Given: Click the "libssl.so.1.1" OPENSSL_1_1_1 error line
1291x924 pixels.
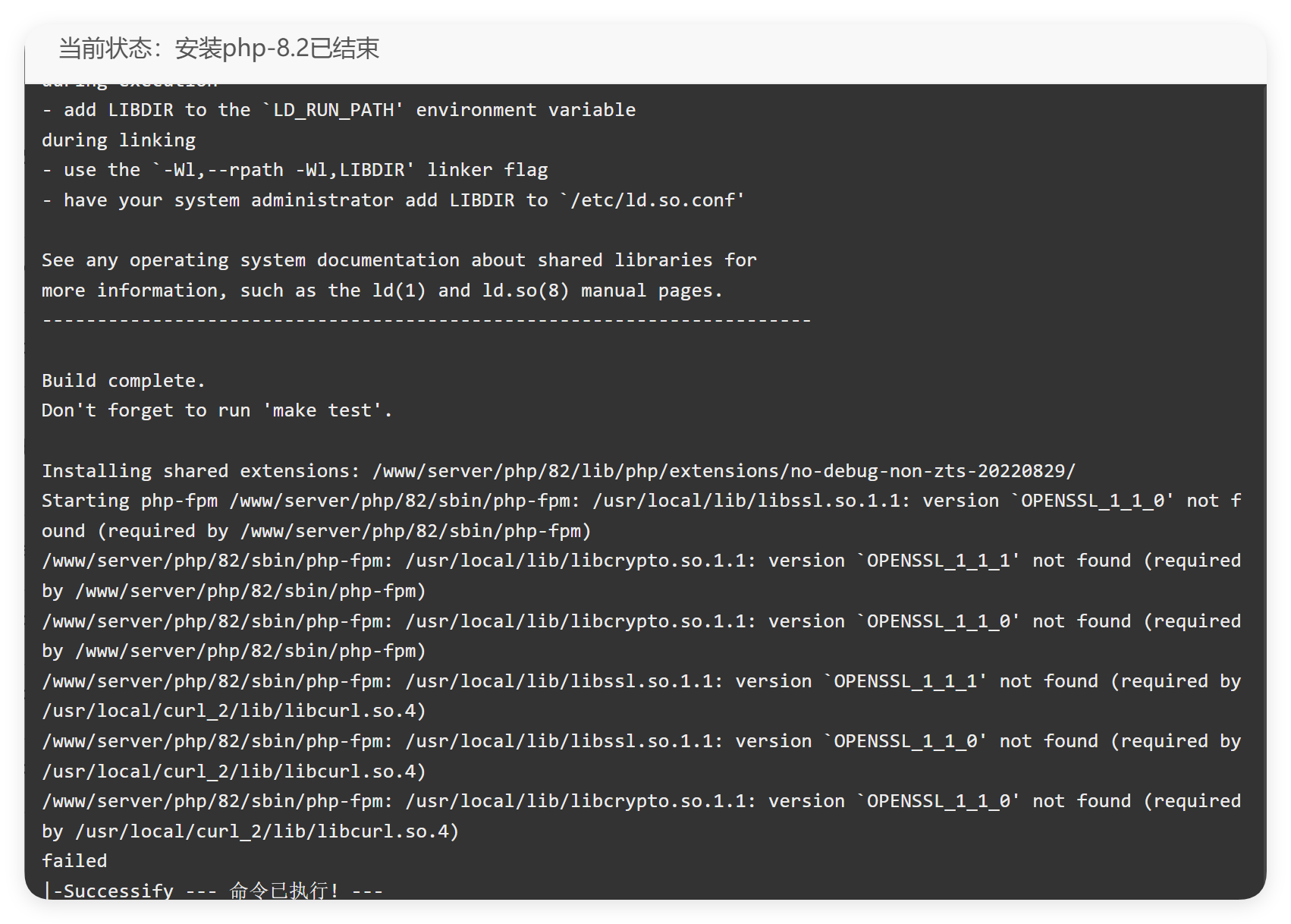Looking at the screenshot, I should point(642,681).
